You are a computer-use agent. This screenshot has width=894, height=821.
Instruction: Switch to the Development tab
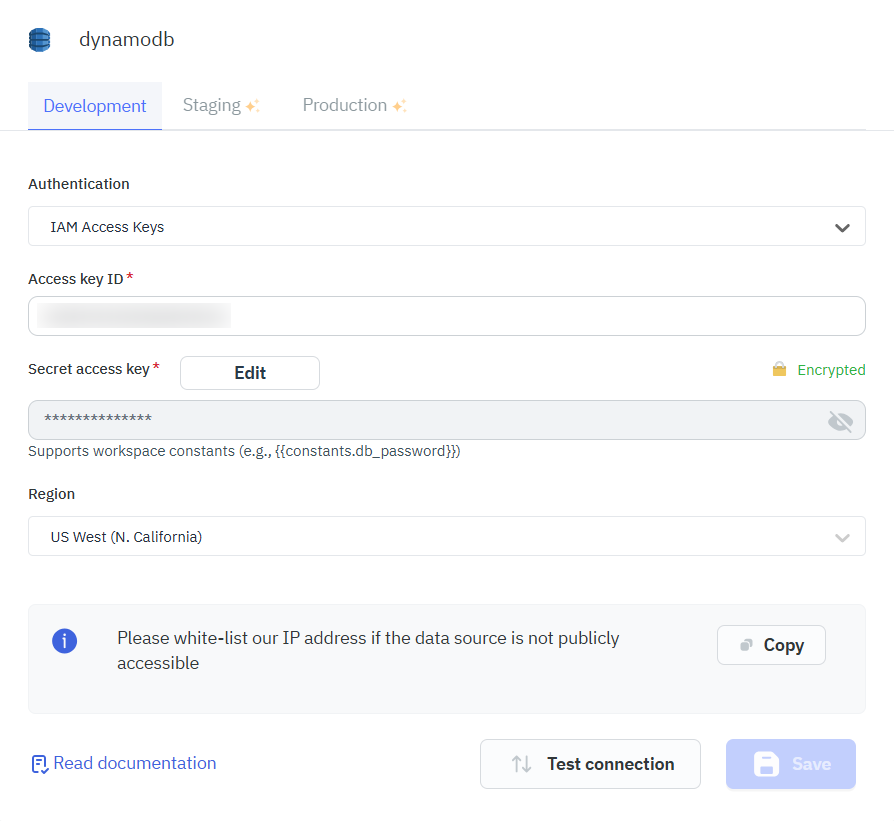coord(95,106)
